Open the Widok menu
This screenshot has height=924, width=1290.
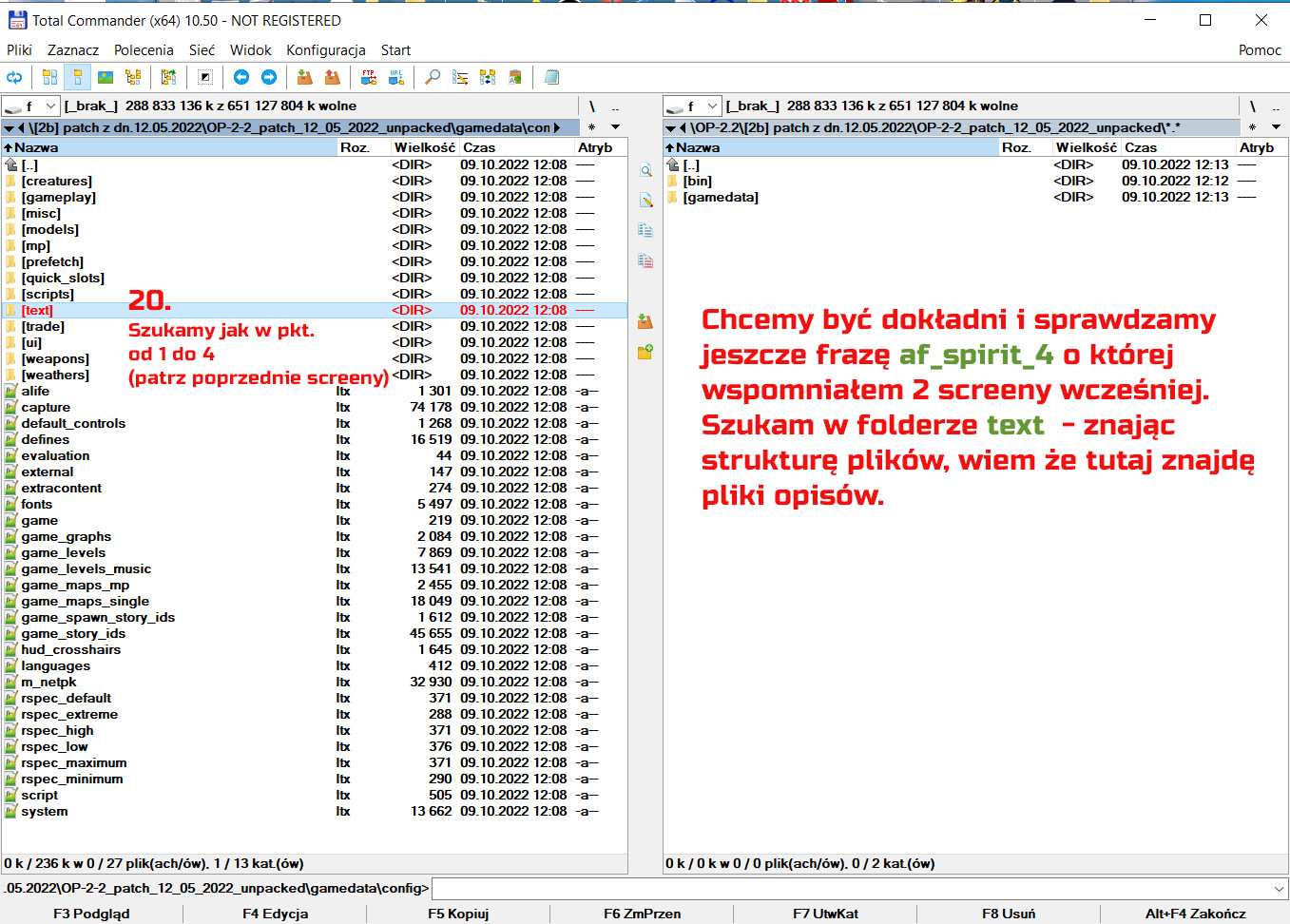point(250,50)
